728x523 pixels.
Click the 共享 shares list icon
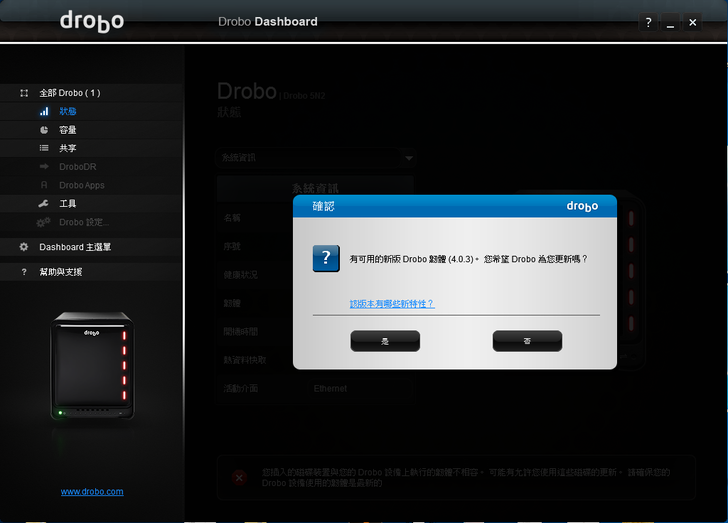click(44, 148)
